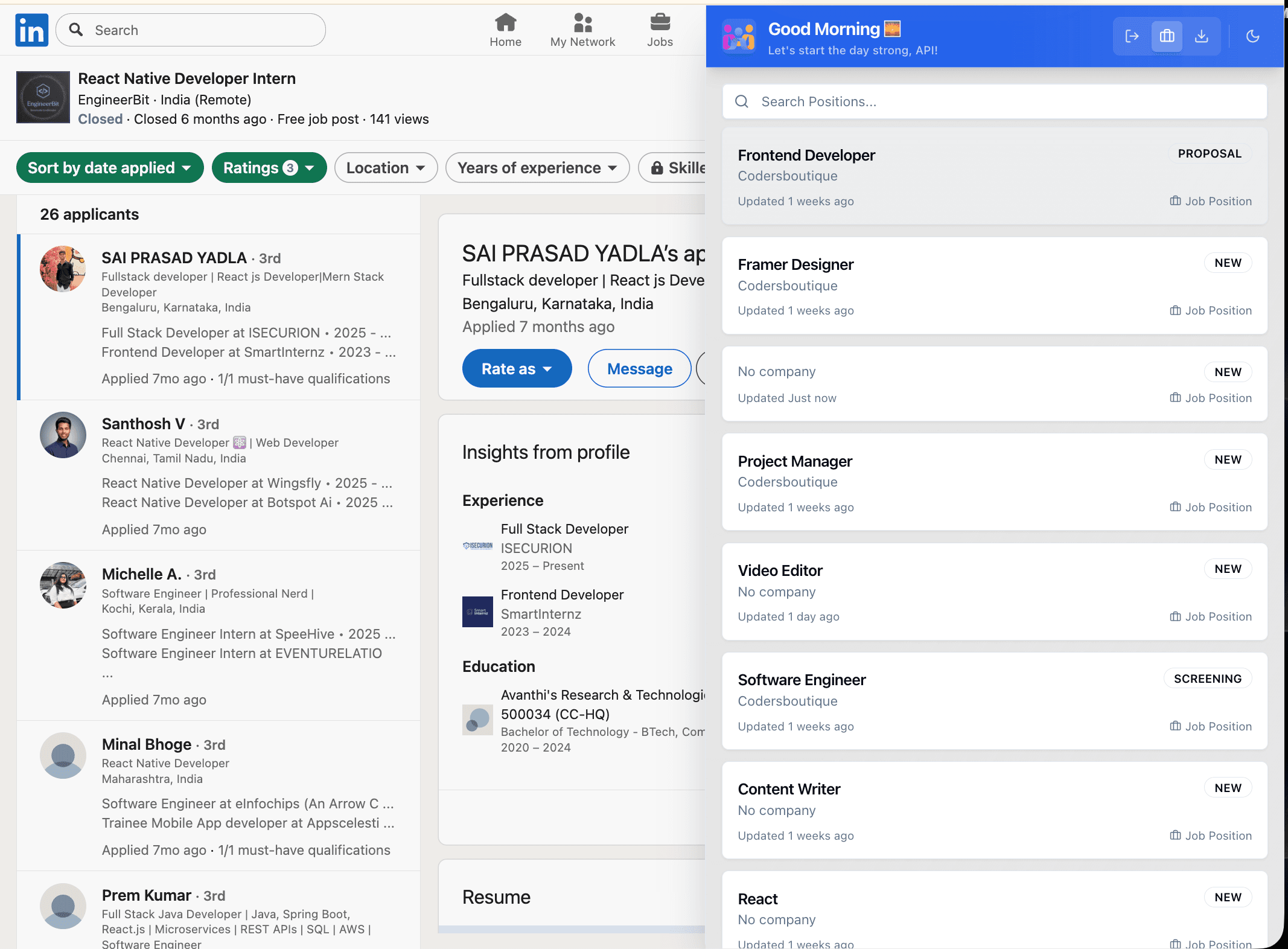Open Santhosh V profile photo
Viewport: 1288px width, 949px height.
point(63,435)
